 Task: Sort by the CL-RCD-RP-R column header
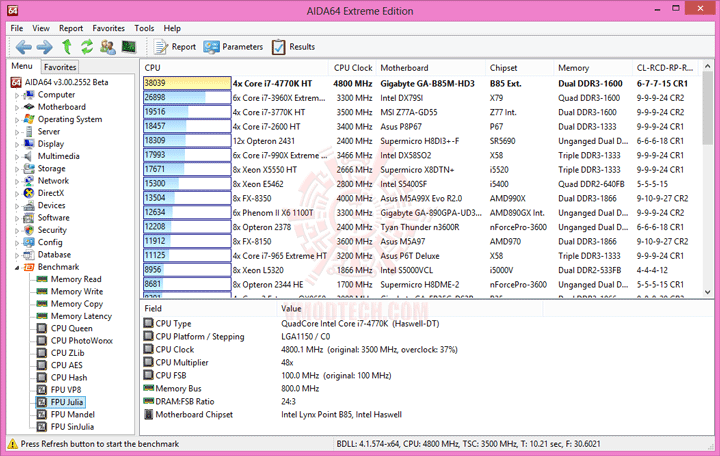(665, 68)
